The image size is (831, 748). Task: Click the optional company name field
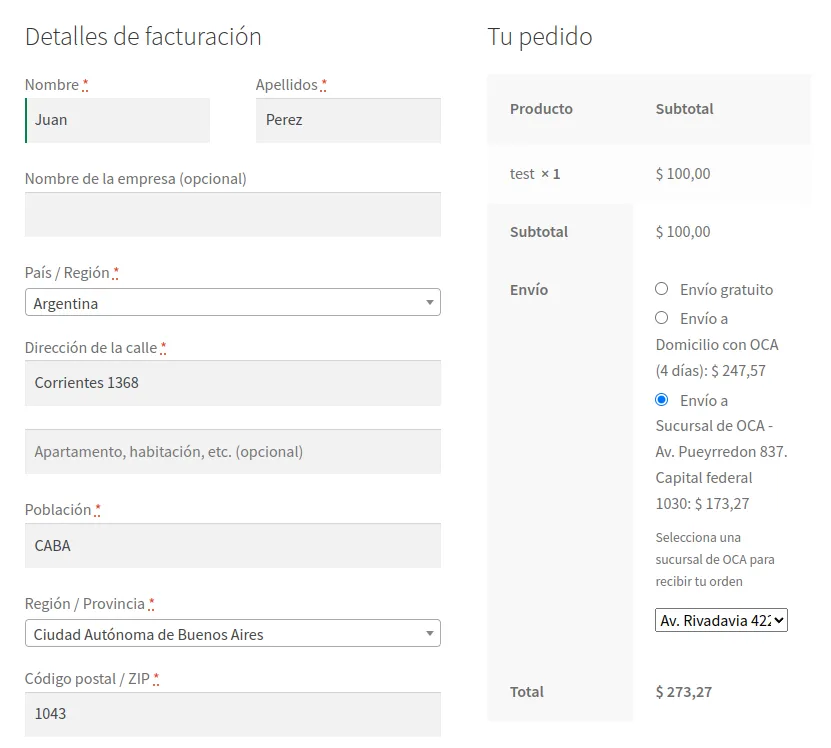click(x=232, y=214)
